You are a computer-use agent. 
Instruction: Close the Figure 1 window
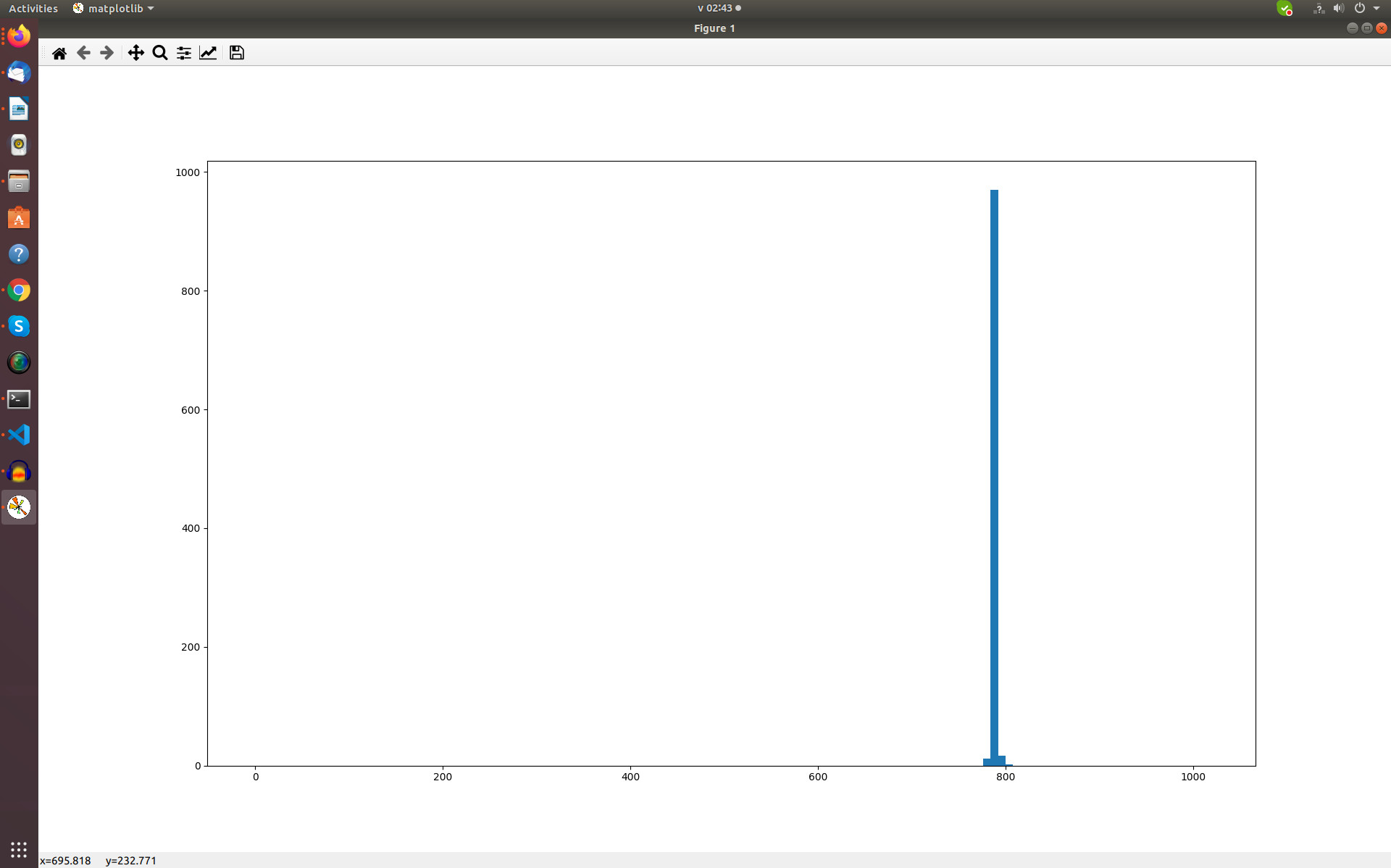(x=1382, y=28)
